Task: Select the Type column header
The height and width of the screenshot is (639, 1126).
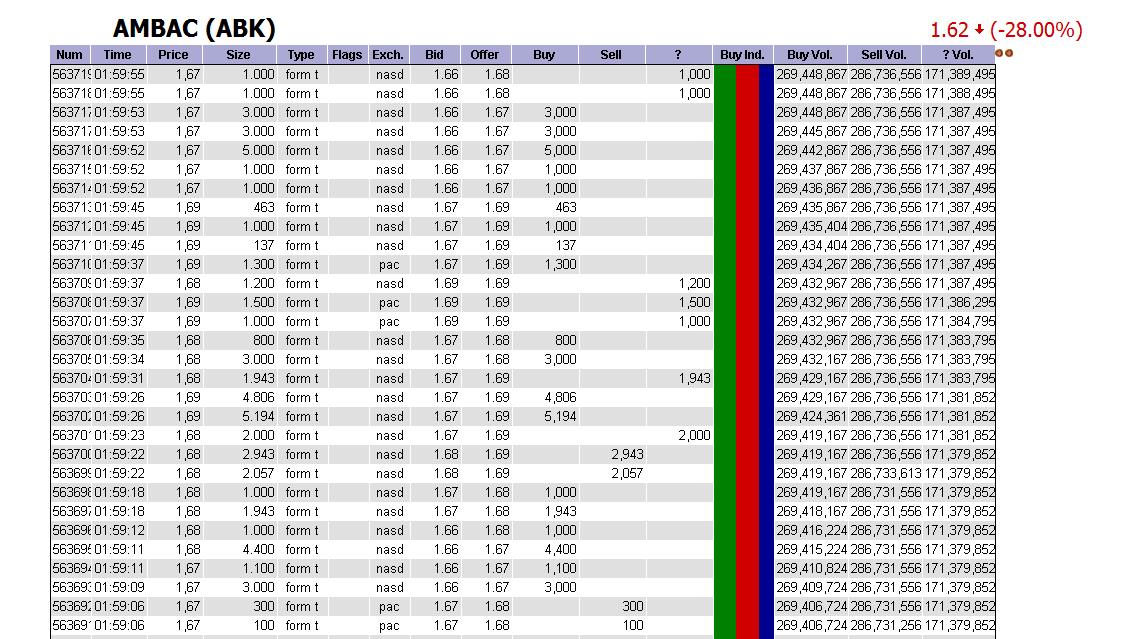Action: [x=300, y=55]
